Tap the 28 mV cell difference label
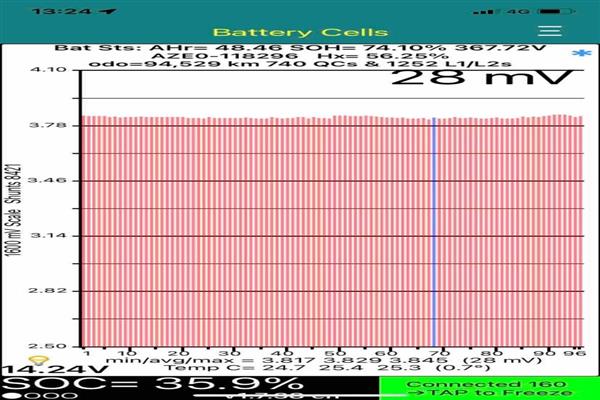This screenshot has width=600, height=400. [482, 78]
